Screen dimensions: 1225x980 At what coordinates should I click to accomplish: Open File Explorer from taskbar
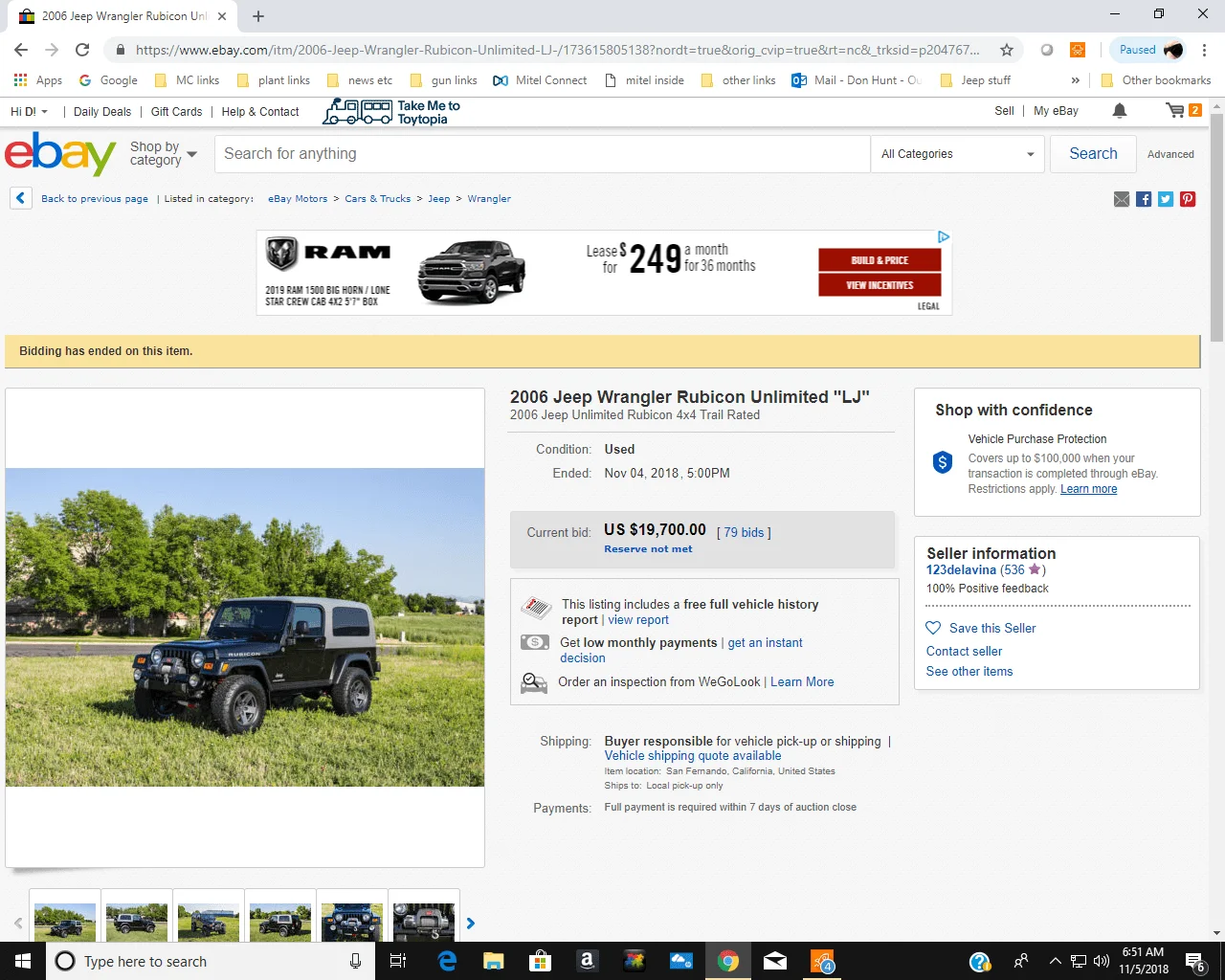[494, 961]
